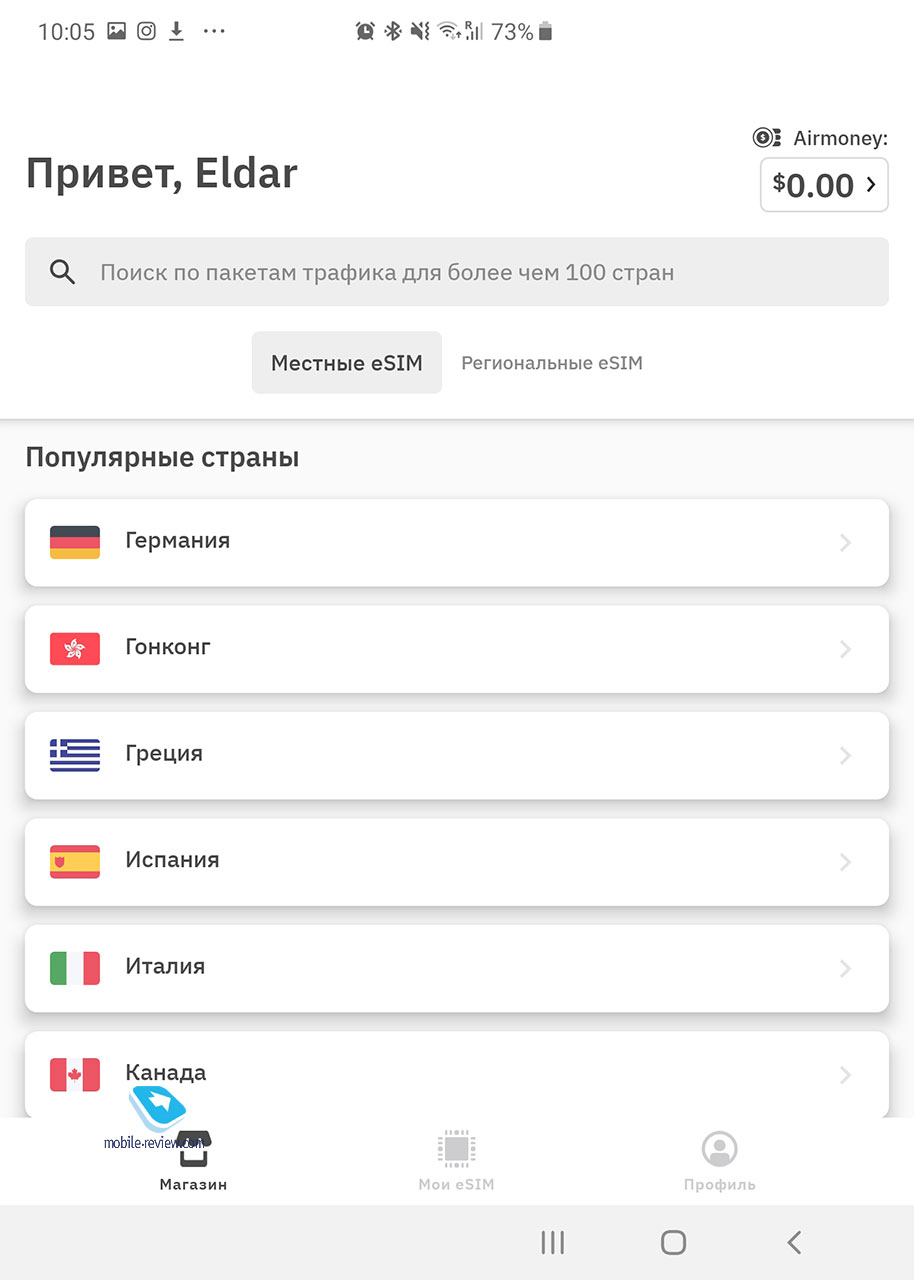Focus the traffic package search field

pos(457,272)
